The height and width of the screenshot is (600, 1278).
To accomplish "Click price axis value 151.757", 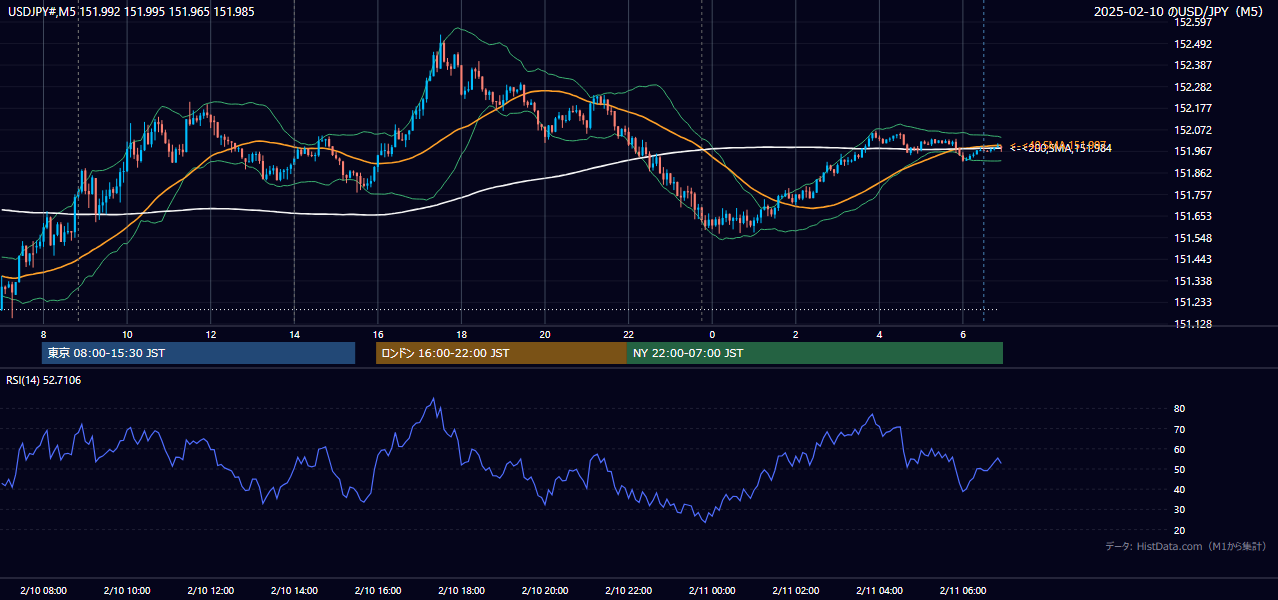I will coord(1194,195).
